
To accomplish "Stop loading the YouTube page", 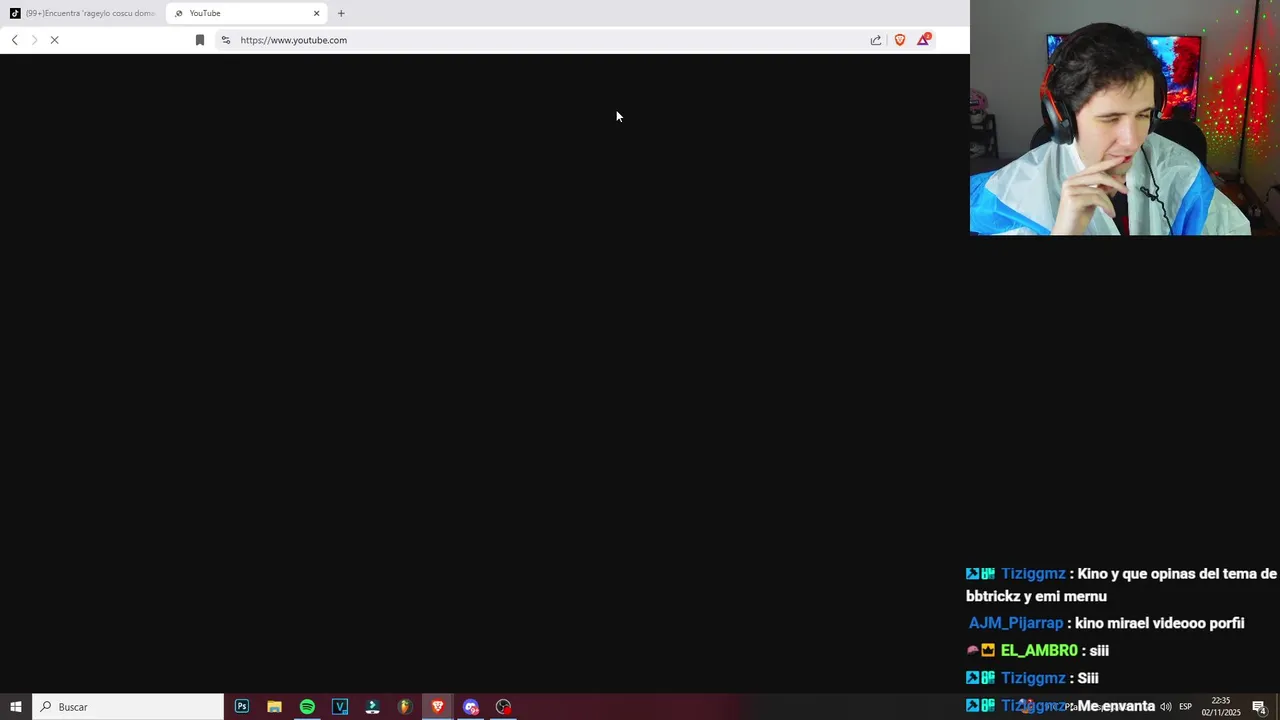I will [55, 40].
